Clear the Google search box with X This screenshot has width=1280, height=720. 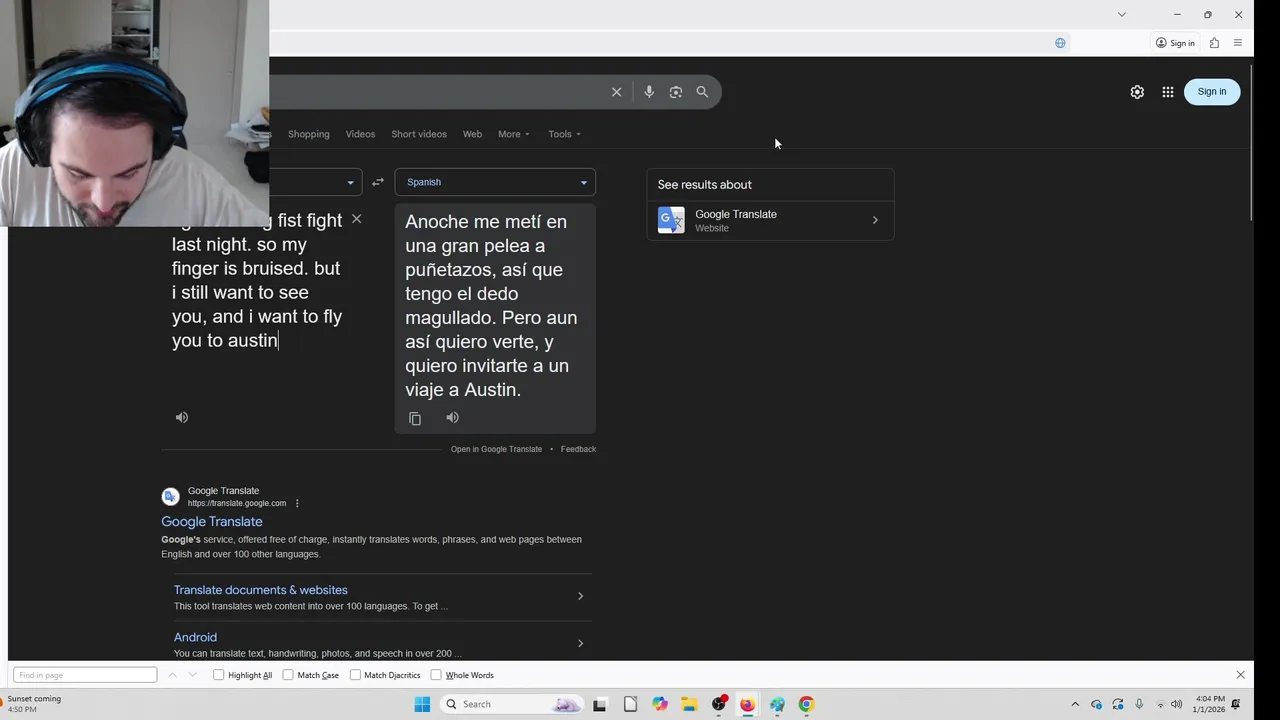click(616, 92)
